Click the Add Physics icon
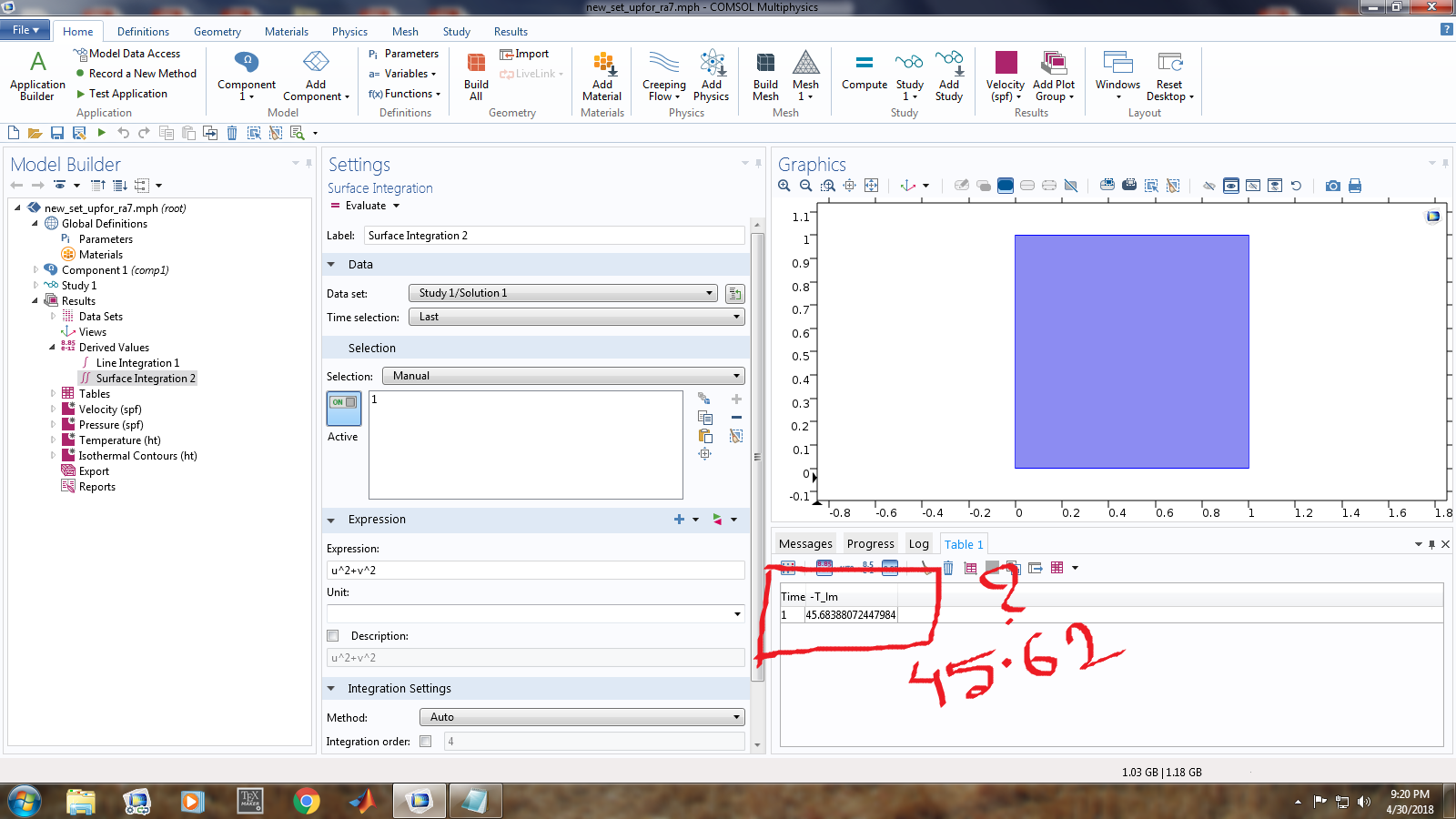Image resolution: width=1456 pixels, height=819 pixels. coord(711,75)
